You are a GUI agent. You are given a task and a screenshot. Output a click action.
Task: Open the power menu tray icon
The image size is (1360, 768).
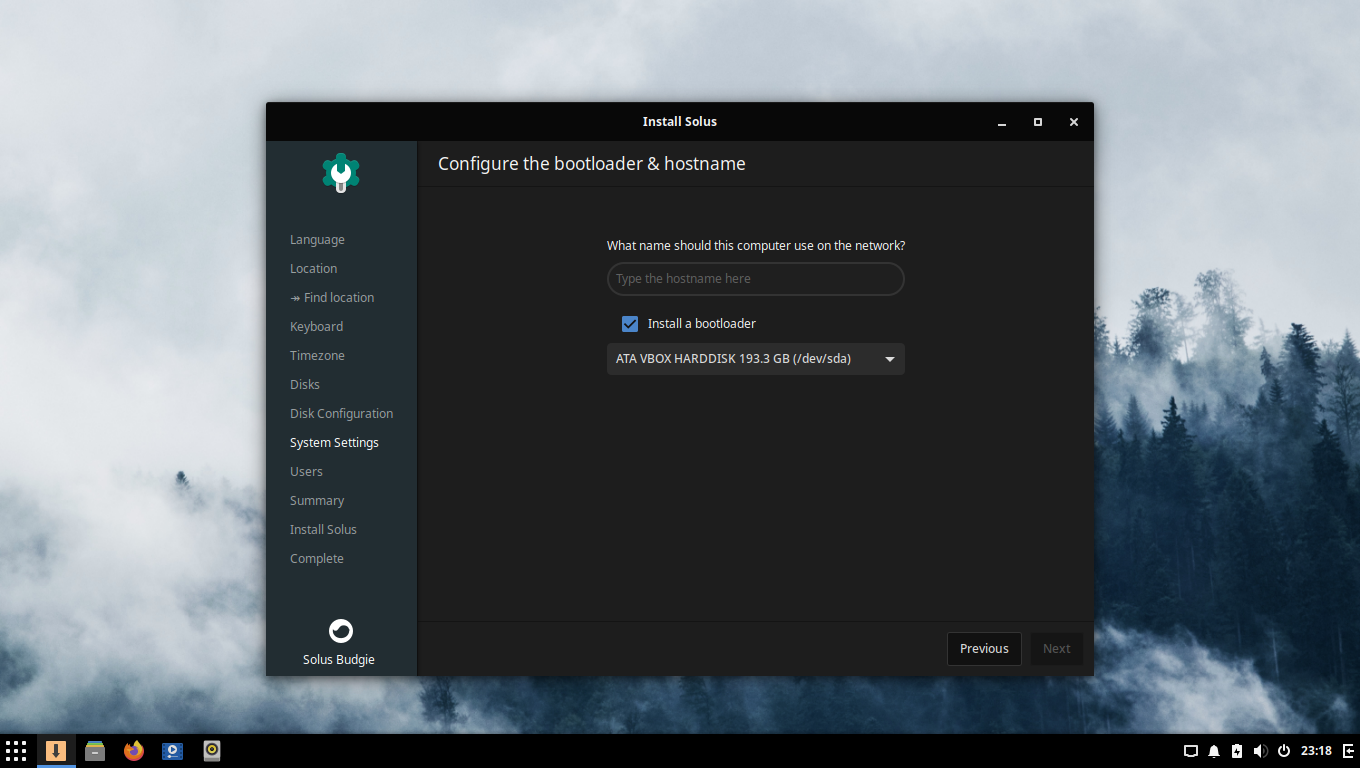pos(1283,751)
